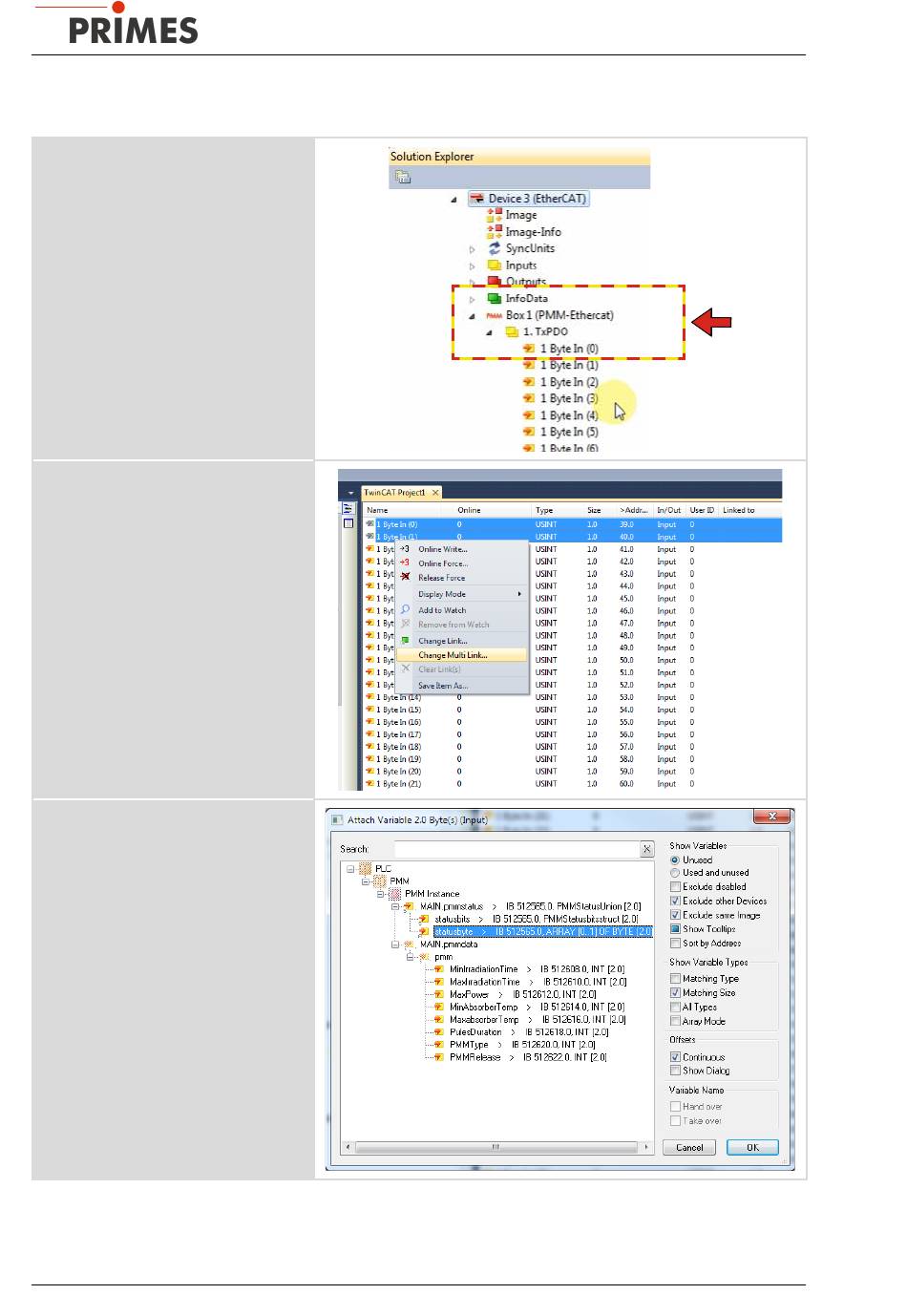
Task: Click the Release Force cross icon
Action: pyautogui.click(x=405, y=577)
